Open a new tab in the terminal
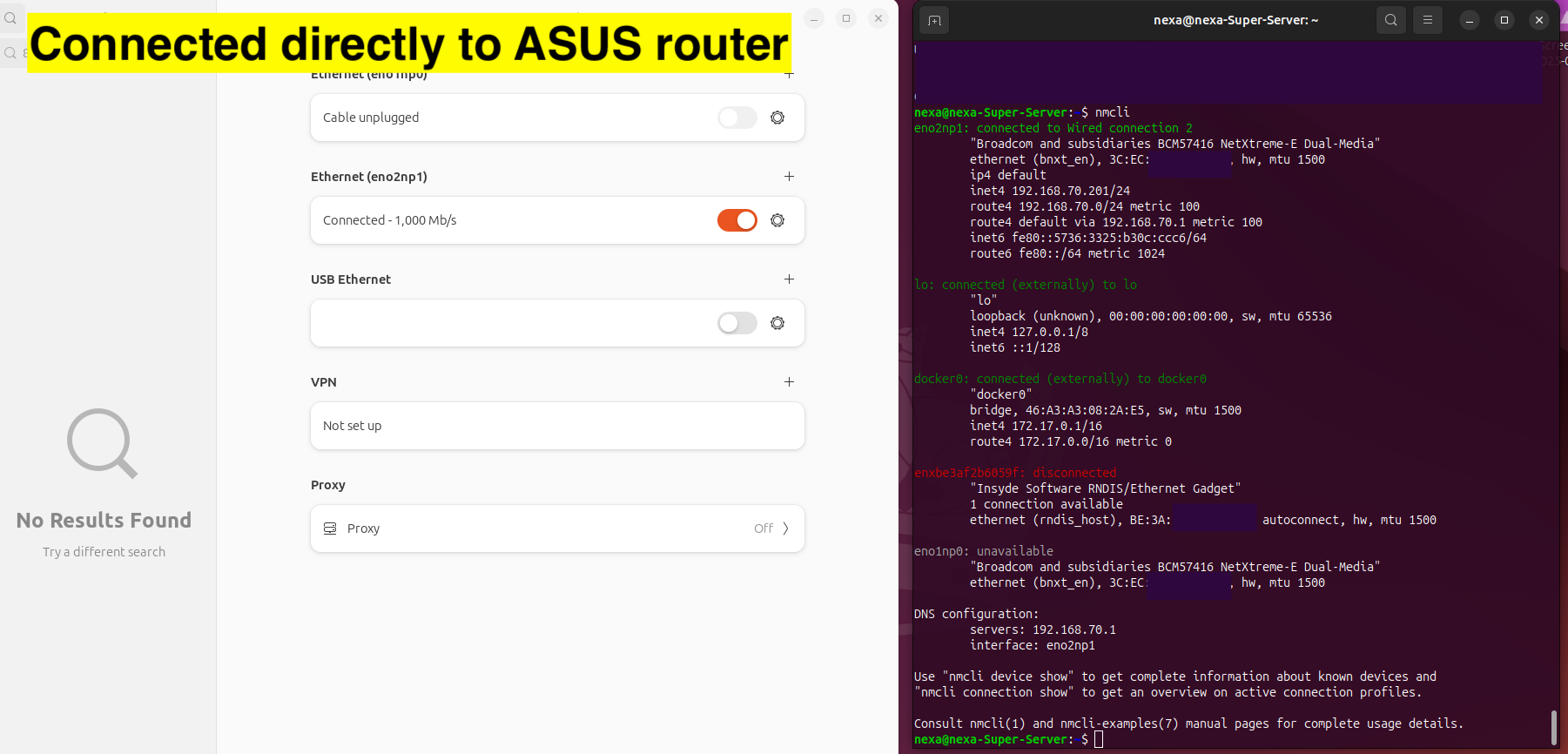Viewport: 1568px width, 754px height. click(935, 20)
